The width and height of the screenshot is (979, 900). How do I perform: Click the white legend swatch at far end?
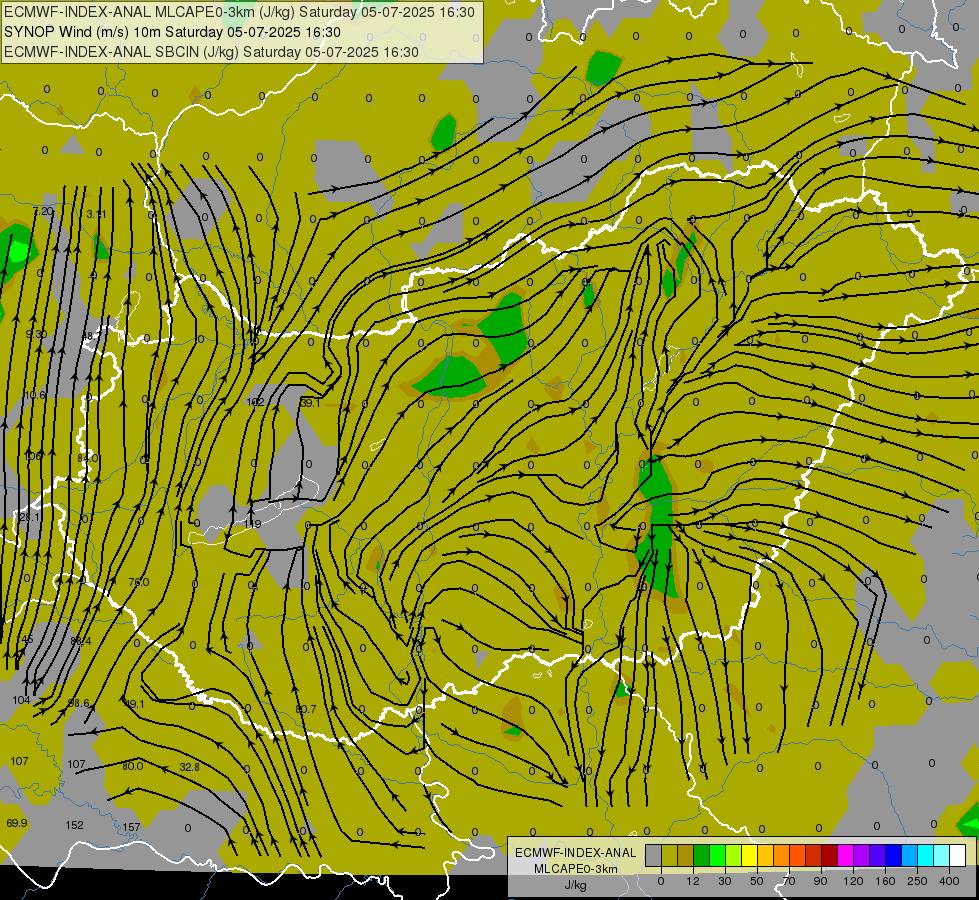(958, 856)
